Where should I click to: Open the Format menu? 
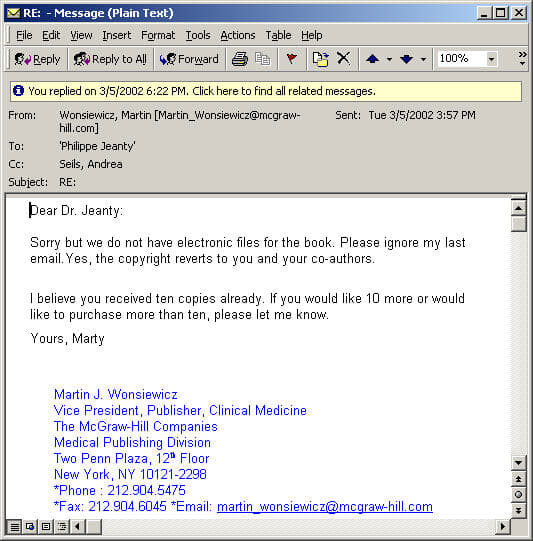click(x=158, y=35)
